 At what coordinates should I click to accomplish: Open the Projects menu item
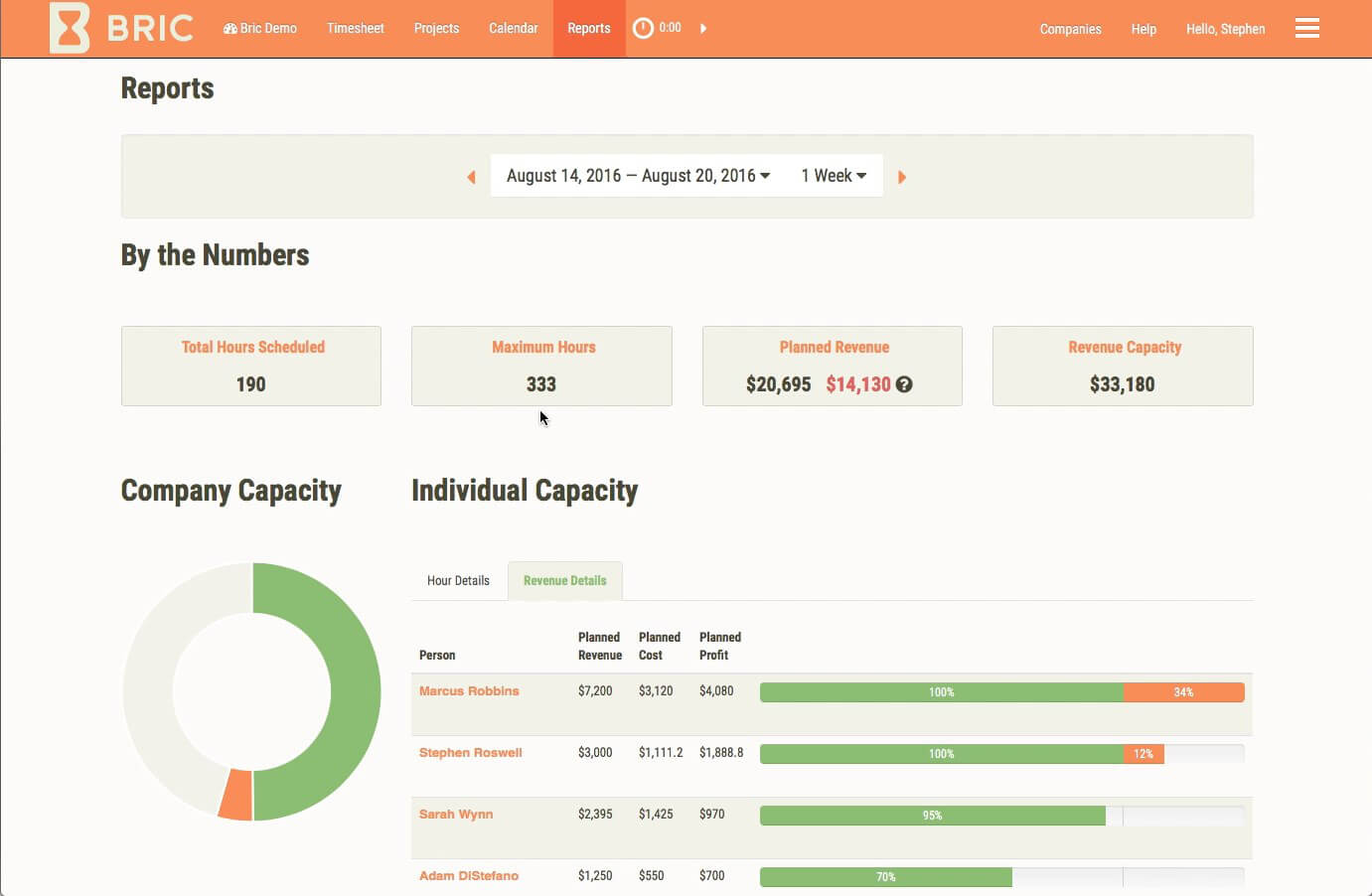coord(436,28)
